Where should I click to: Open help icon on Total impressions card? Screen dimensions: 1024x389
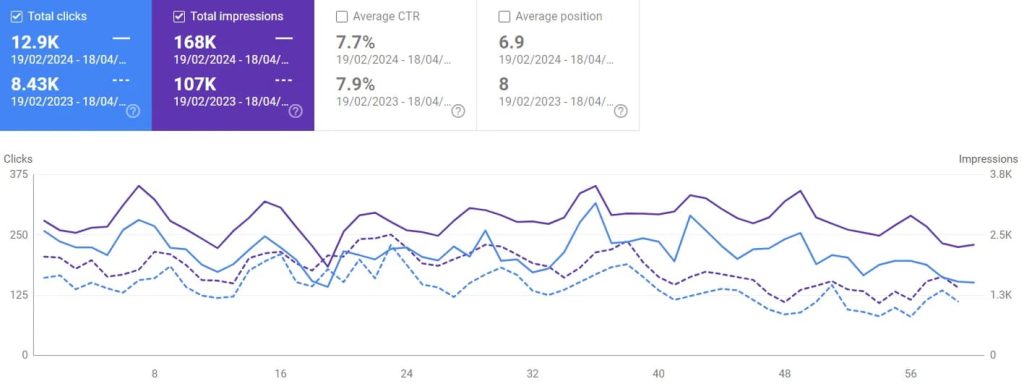(295, 111)
